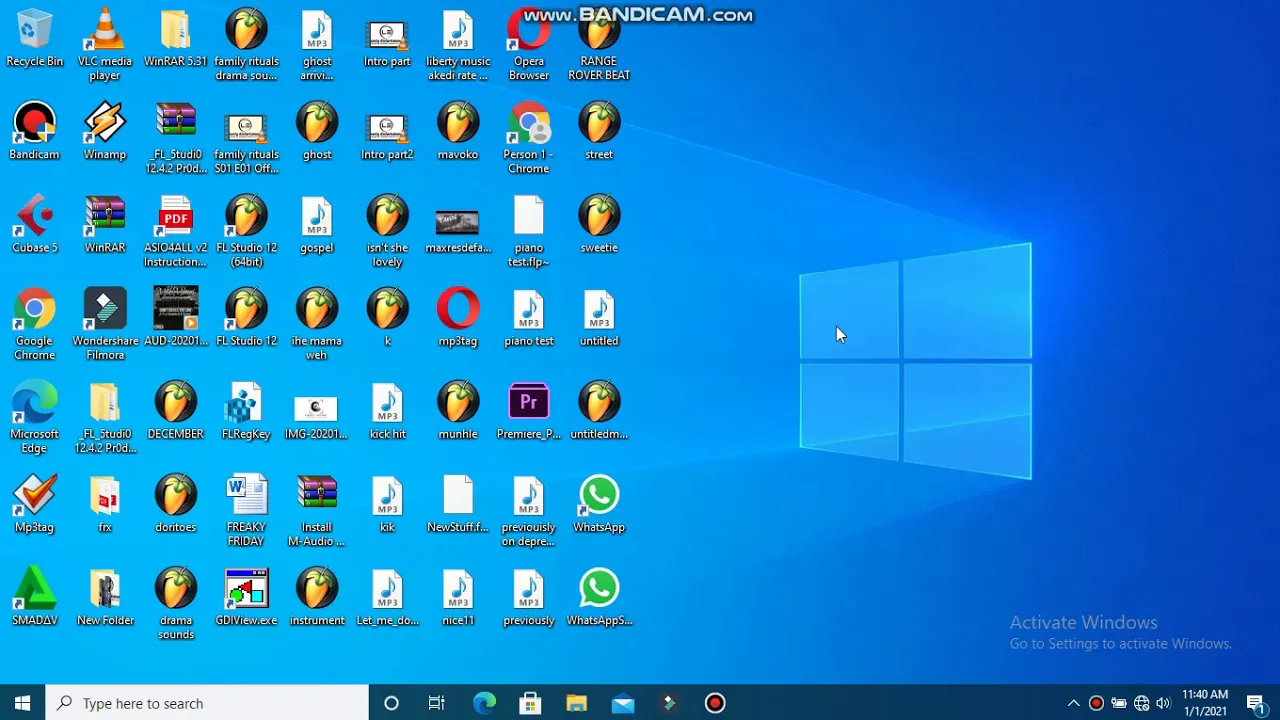Image resolution: width=1280 pixels, height=720 pixels.
Task: Open the network status tray icon
Action: coord(1141,703)
